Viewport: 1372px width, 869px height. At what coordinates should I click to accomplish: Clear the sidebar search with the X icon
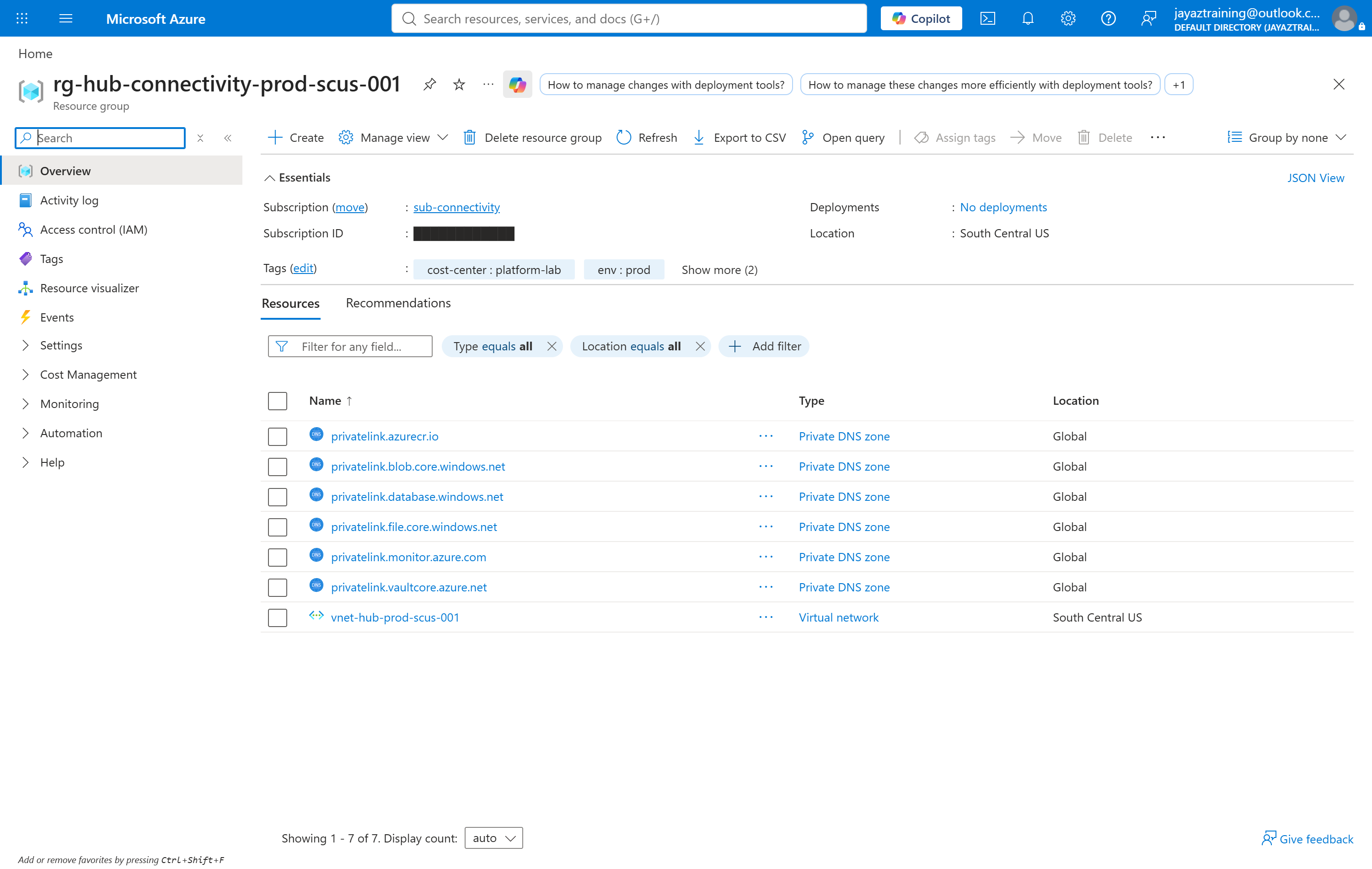(200, 138)
